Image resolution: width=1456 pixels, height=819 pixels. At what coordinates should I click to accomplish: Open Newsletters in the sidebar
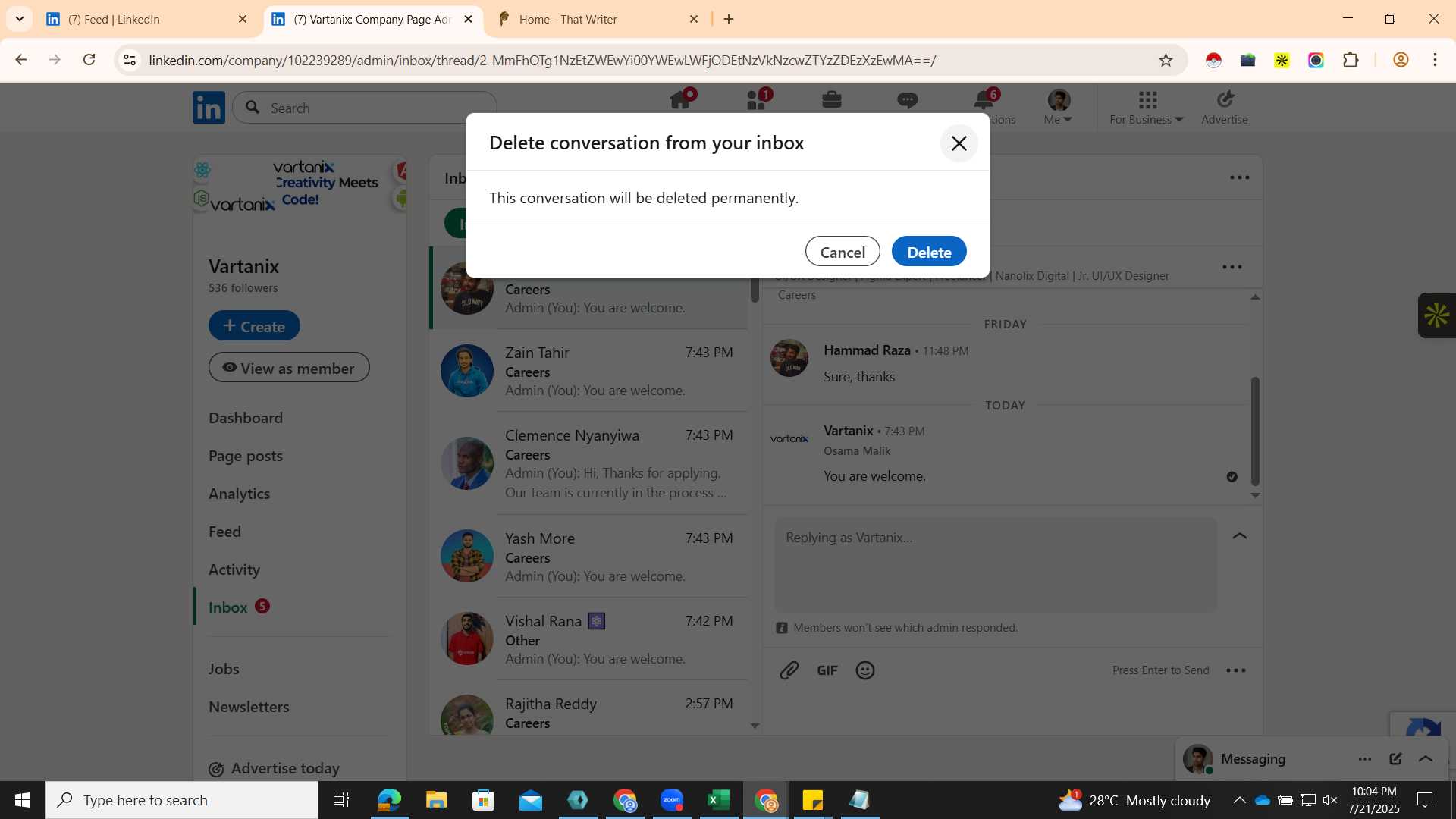pyautogui.click(x=249, y=707)
